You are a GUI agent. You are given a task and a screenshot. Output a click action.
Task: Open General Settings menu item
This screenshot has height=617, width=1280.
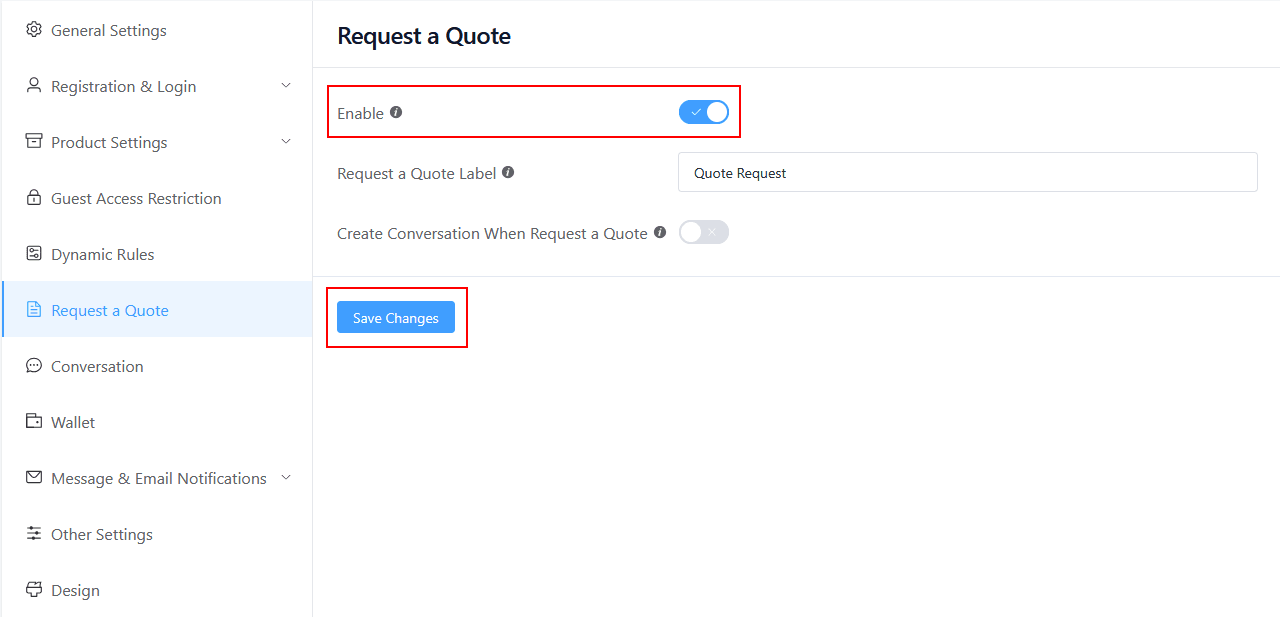point(157,30)
